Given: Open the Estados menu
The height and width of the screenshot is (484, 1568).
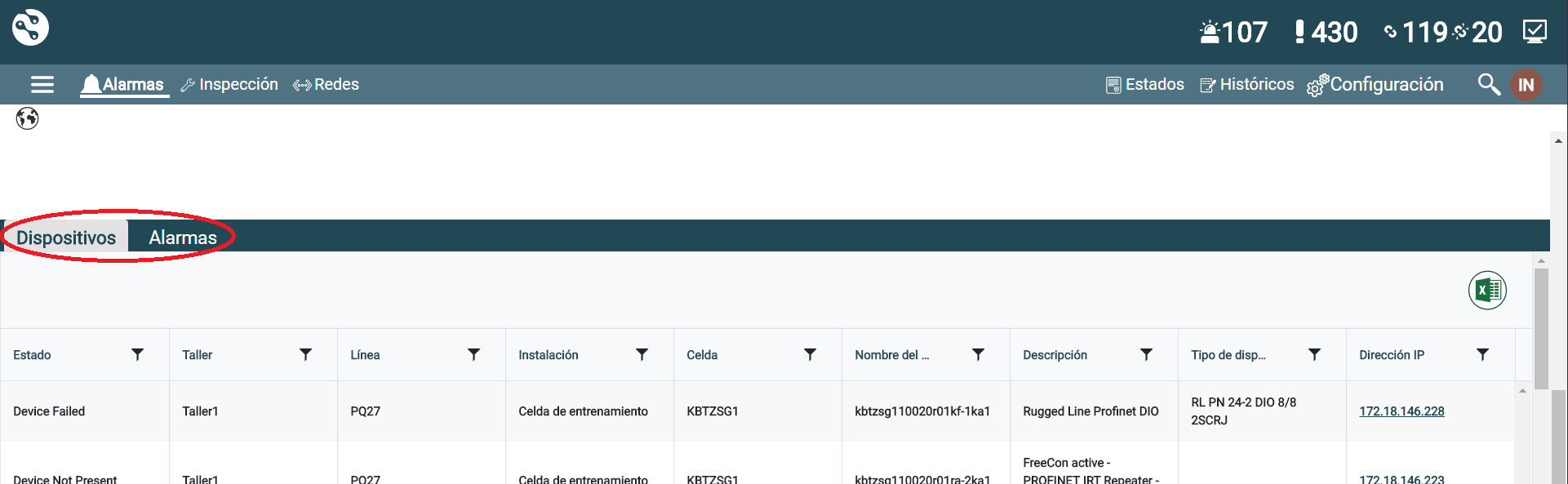Looking at the screenshot, I should pyautogui.click(x=1144, y=84).
